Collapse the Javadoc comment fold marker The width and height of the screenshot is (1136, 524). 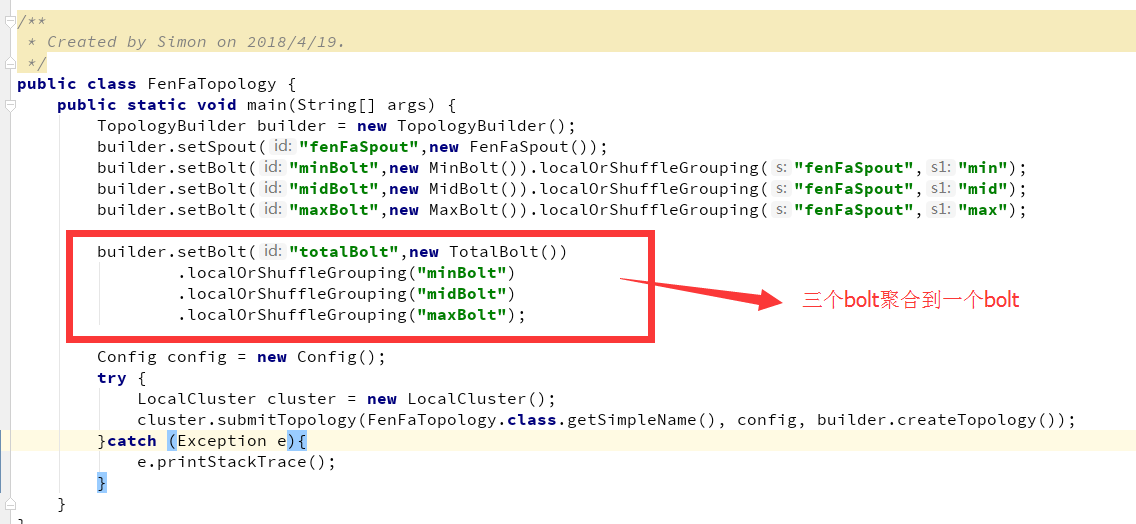tap(9, 22)
